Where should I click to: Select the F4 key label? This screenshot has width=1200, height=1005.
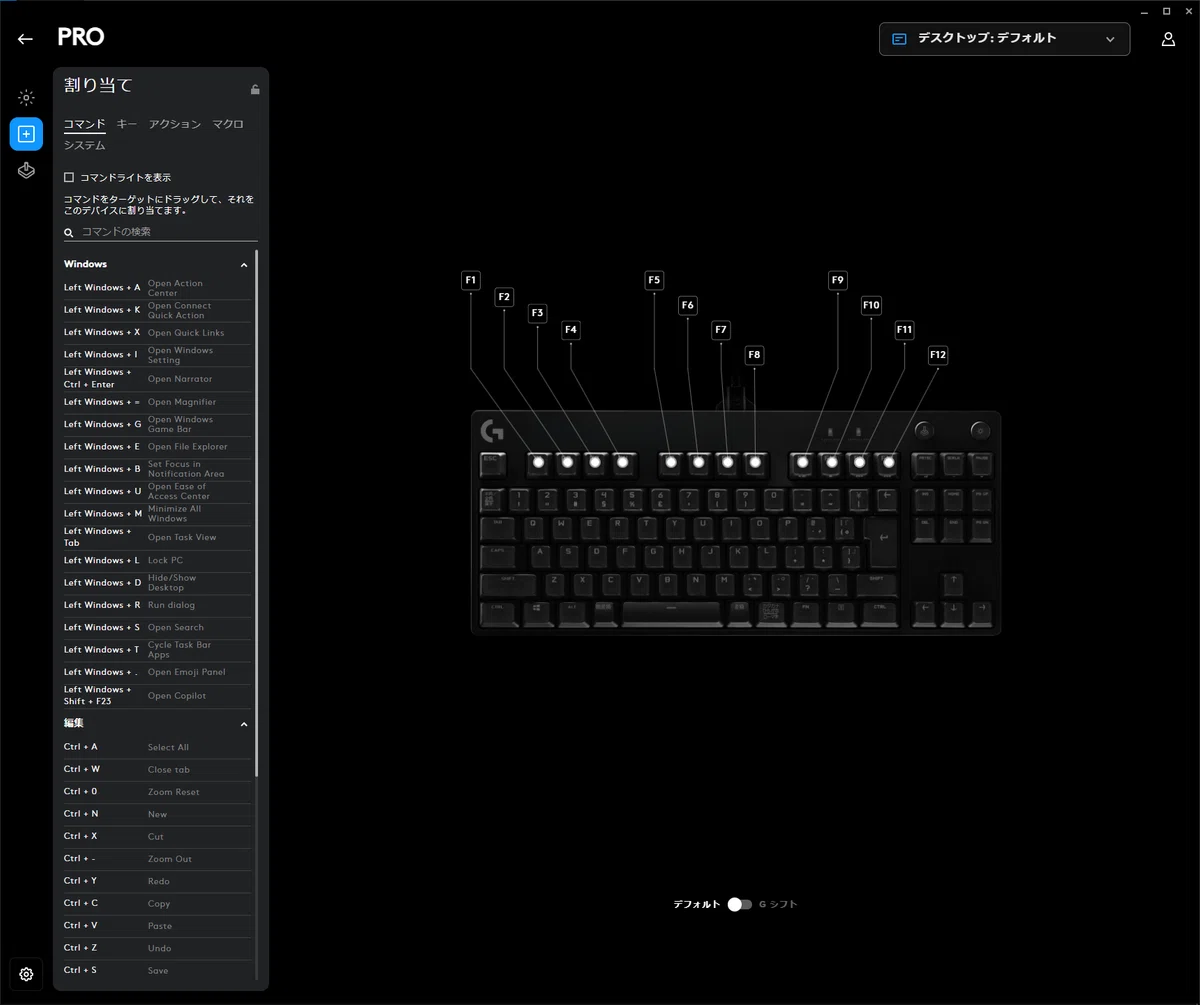[571, 330]
